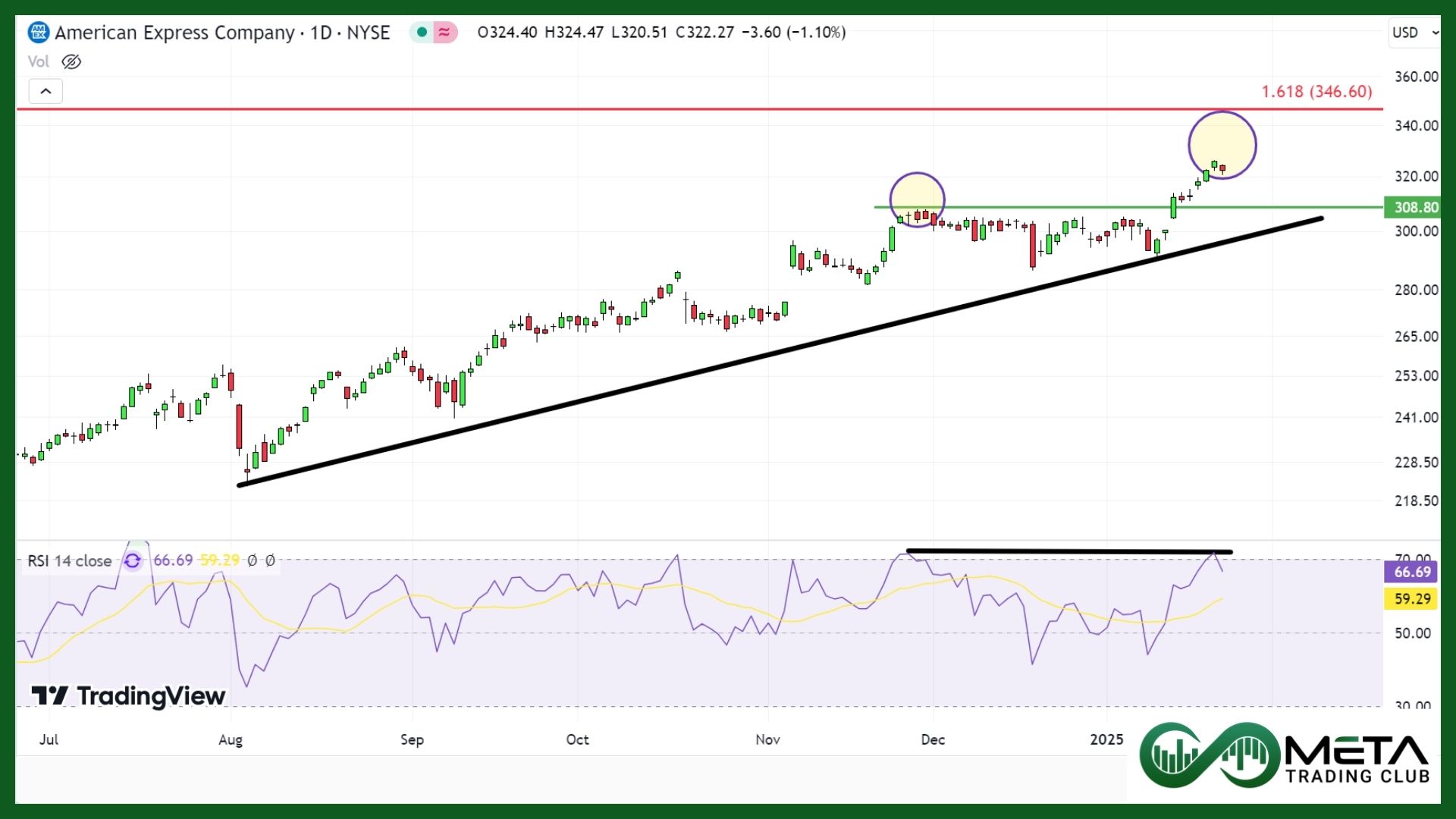Click the Meta Trading Club logo

[1286, 755]
